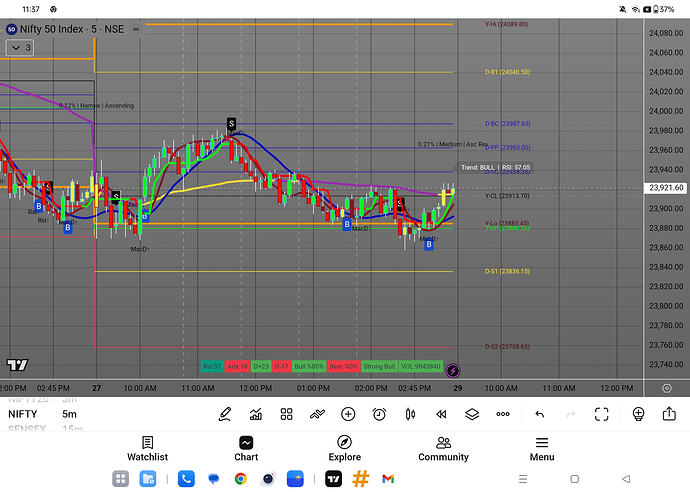690x492 pixels.
Task: Open recent apps navigation button
Action: 523,479
